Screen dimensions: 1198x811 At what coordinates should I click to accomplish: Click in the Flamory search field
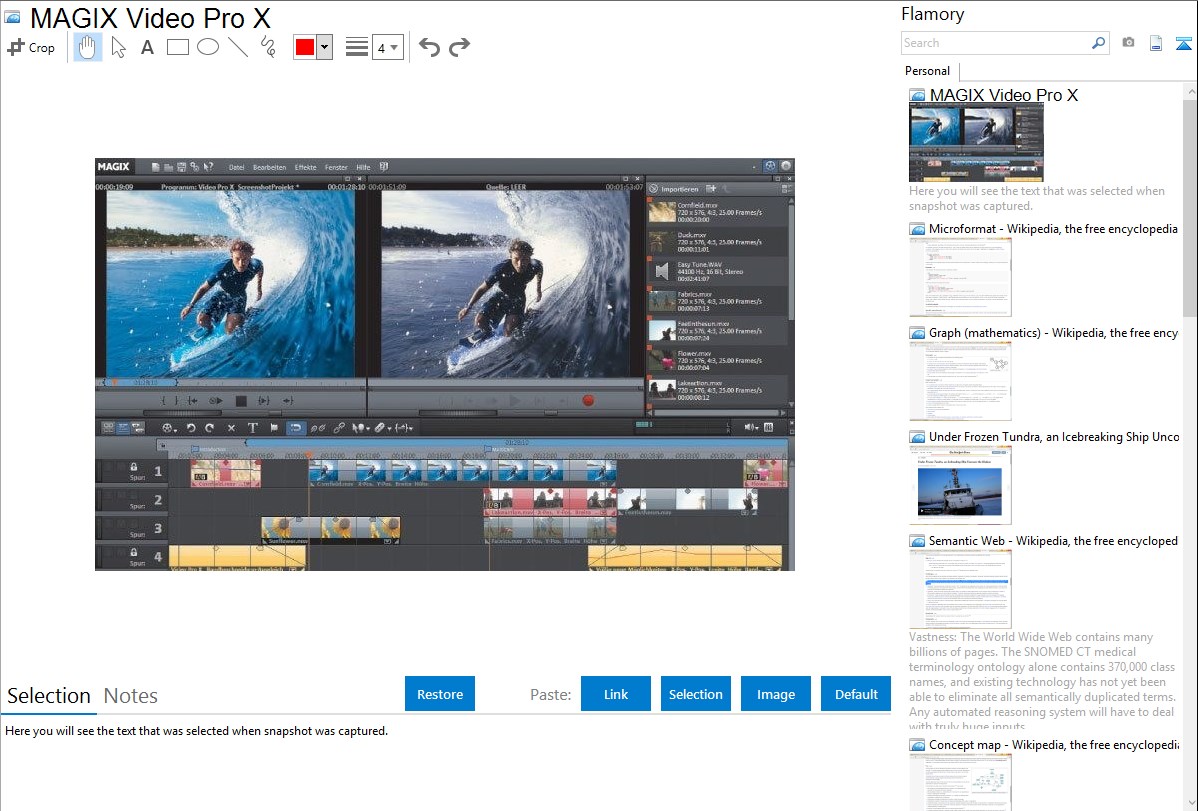pyautogui.click(x=995, y=43)
